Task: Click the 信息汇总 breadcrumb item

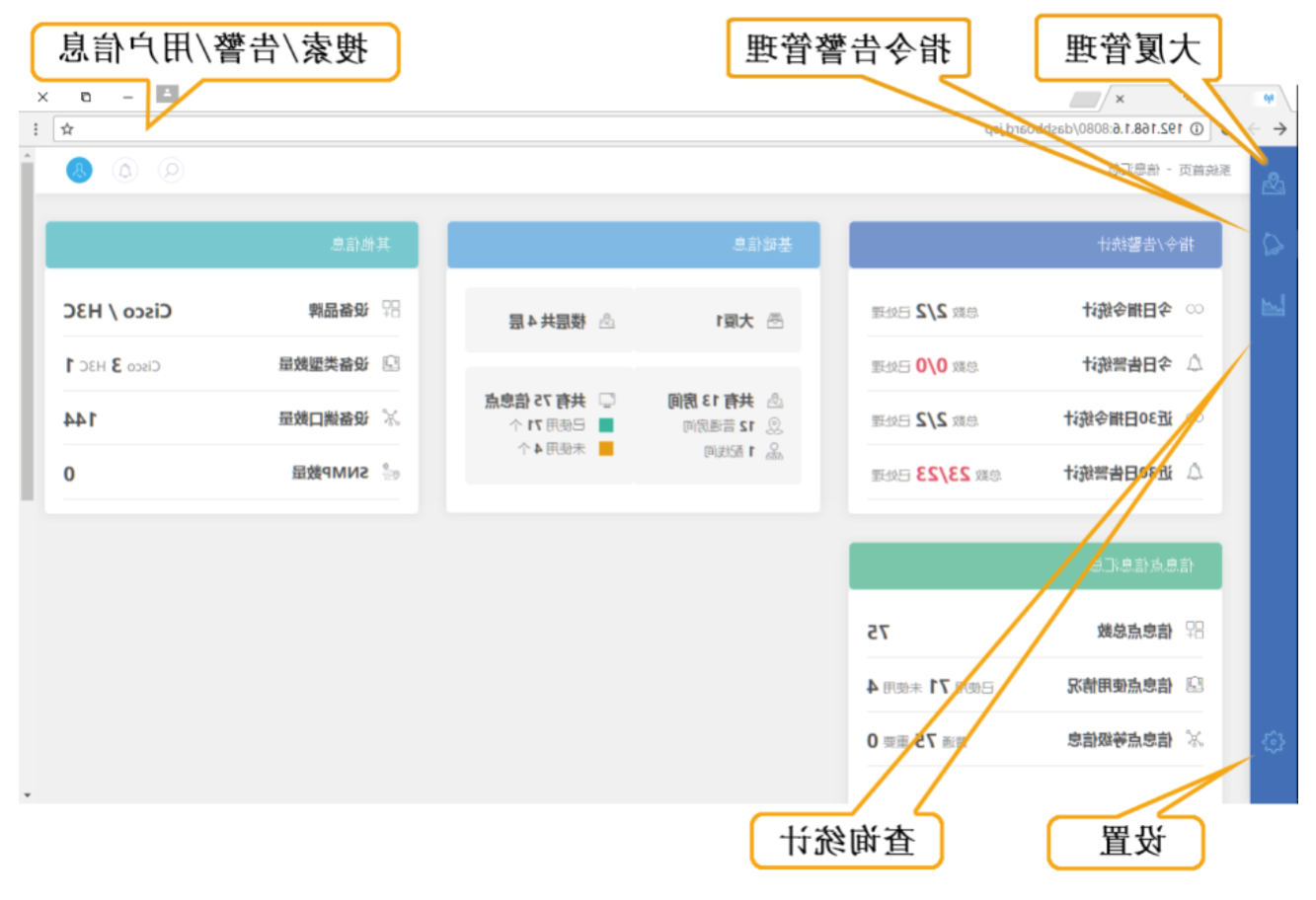Action: point(1134,170)
